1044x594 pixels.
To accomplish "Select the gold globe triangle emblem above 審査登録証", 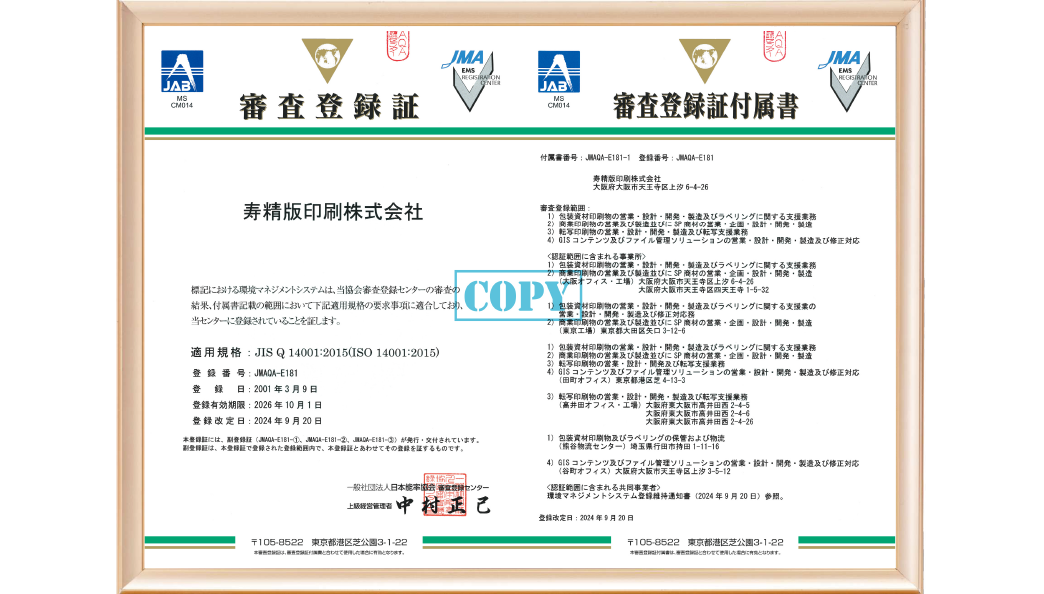I will pos(327,60).
